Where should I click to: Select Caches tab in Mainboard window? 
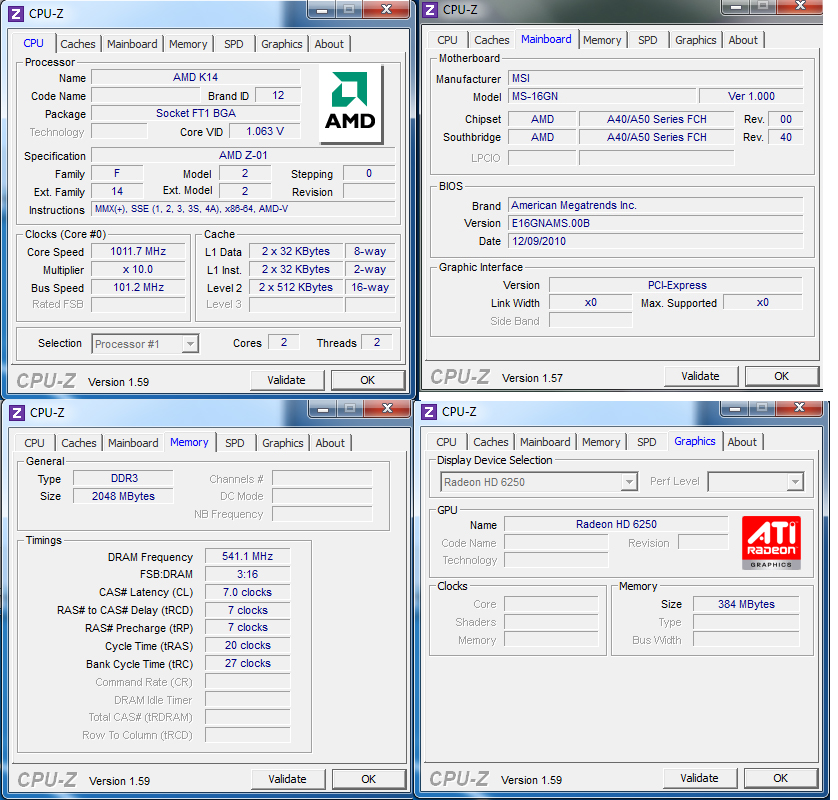pyautogui.click(x=492, y=40)
